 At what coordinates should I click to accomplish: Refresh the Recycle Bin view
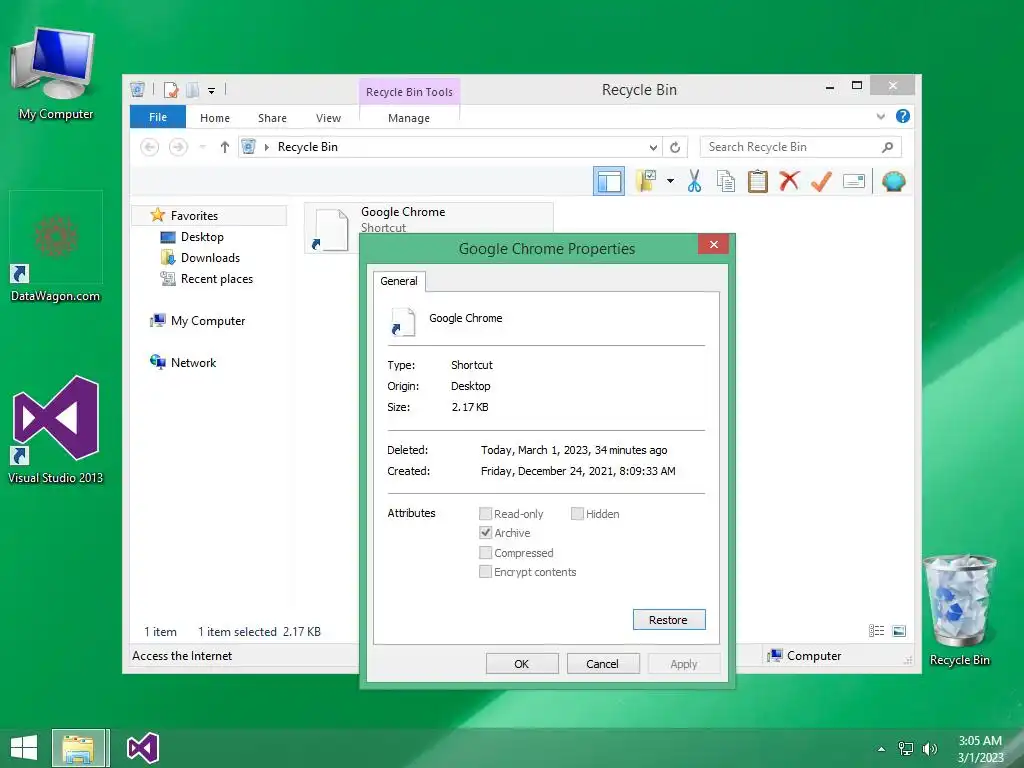[x=675, y=148]
